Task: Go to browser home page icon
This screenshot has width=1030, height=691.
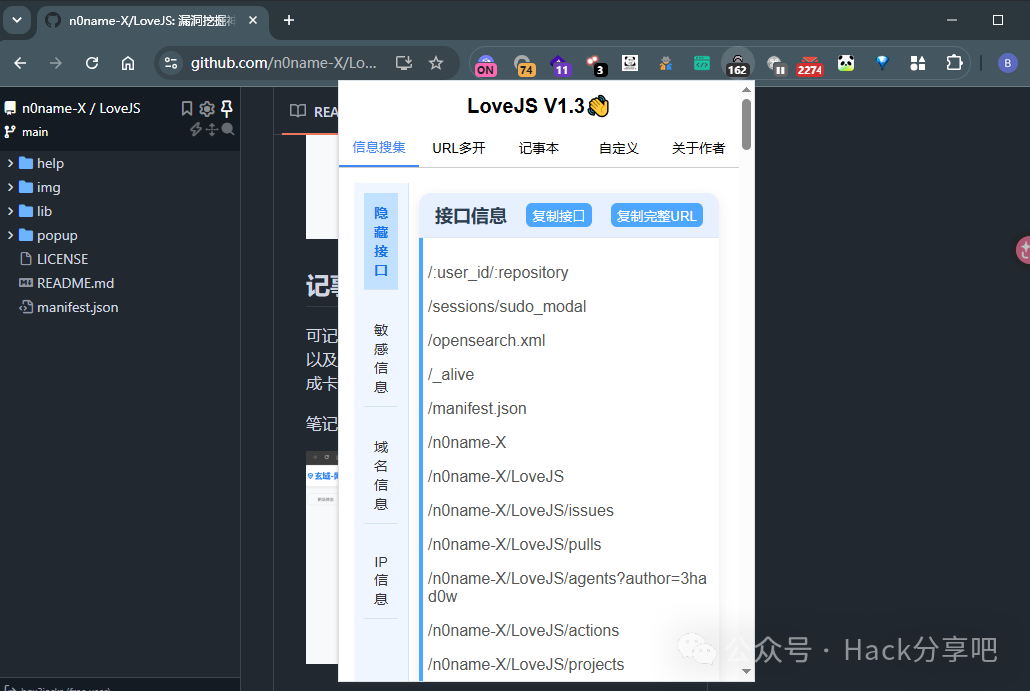Action: [x=128, y=63]
